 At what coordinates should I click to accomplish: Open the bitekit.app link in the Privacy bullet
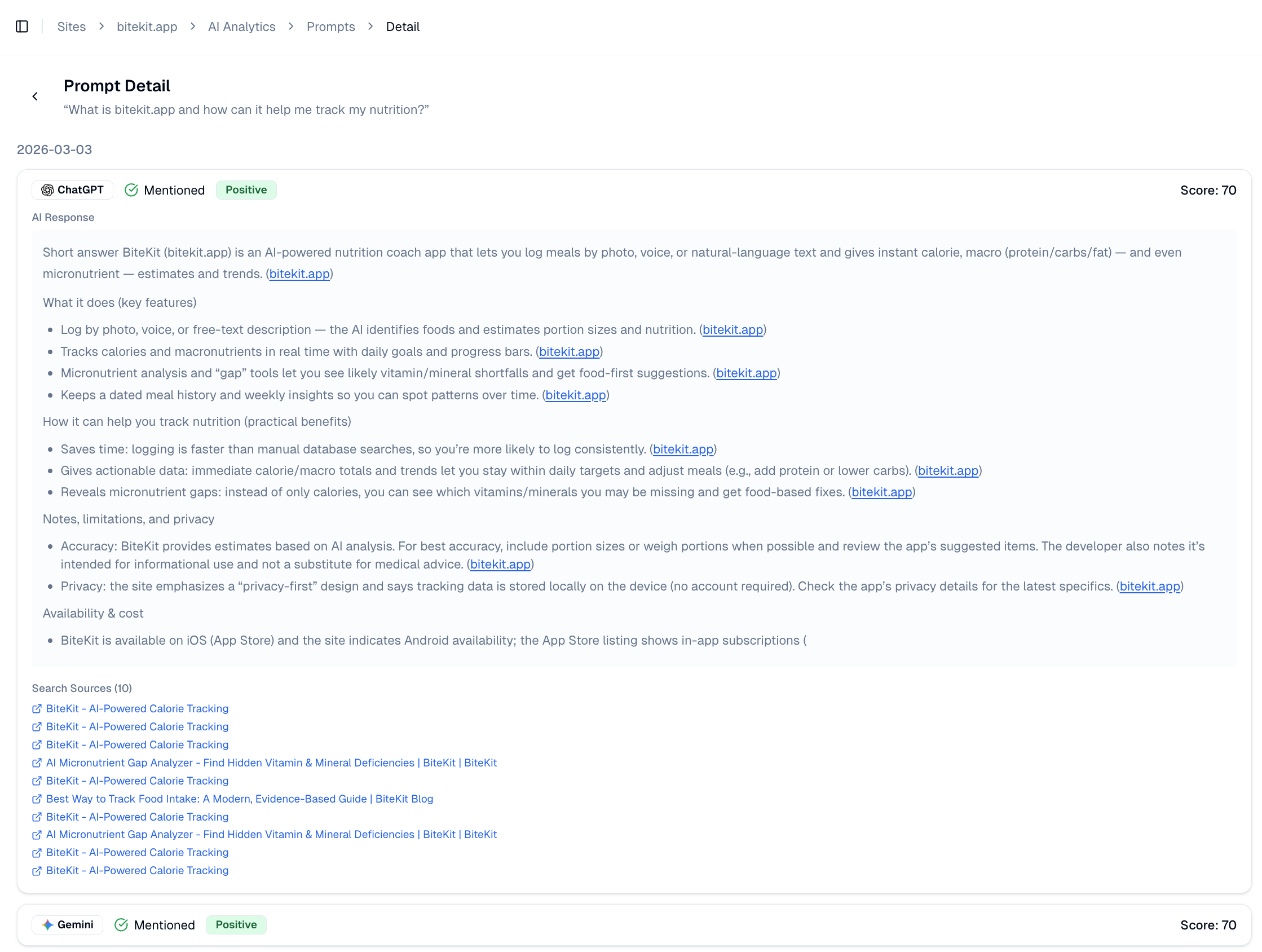click(1149, 586)
